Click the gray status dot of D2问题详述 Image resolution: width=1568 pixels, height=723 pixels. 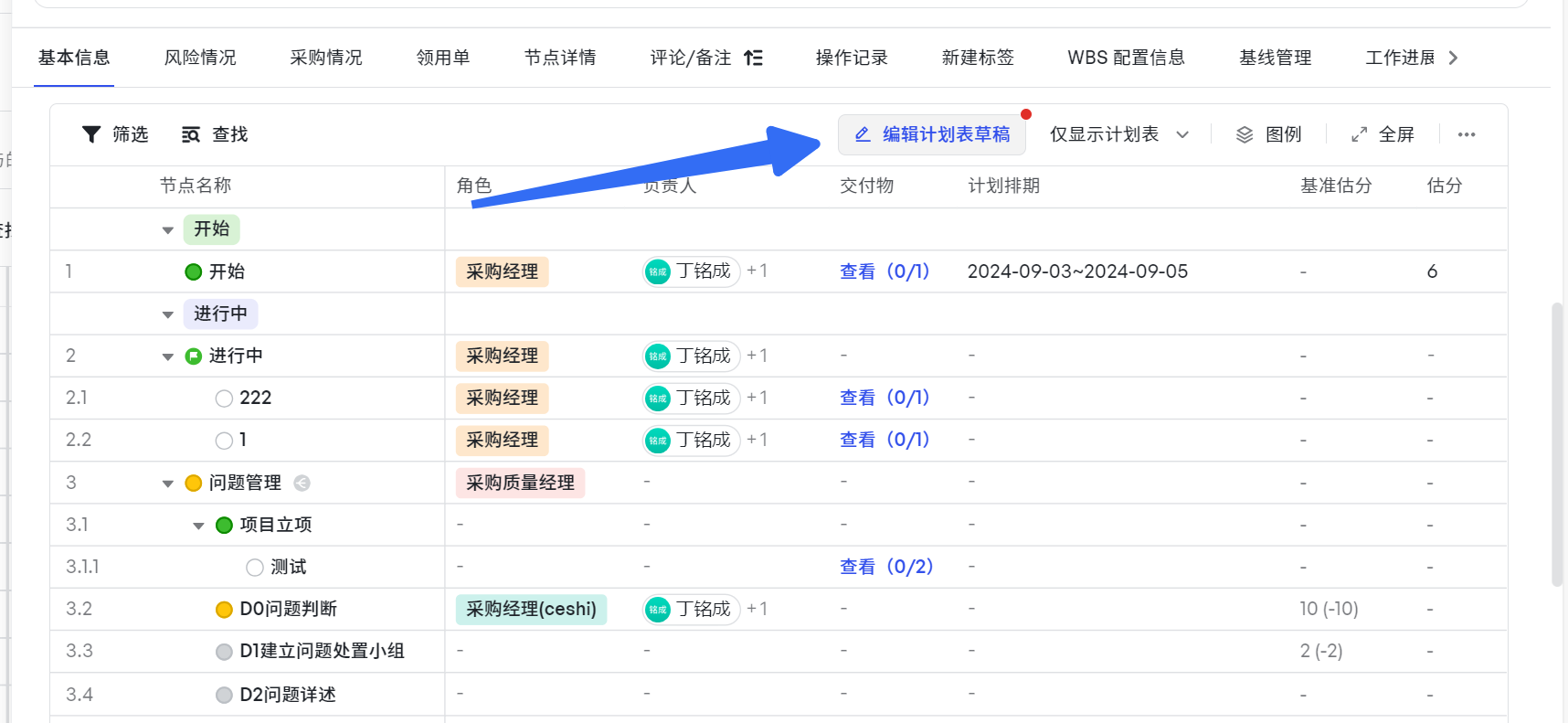(224, 695)
